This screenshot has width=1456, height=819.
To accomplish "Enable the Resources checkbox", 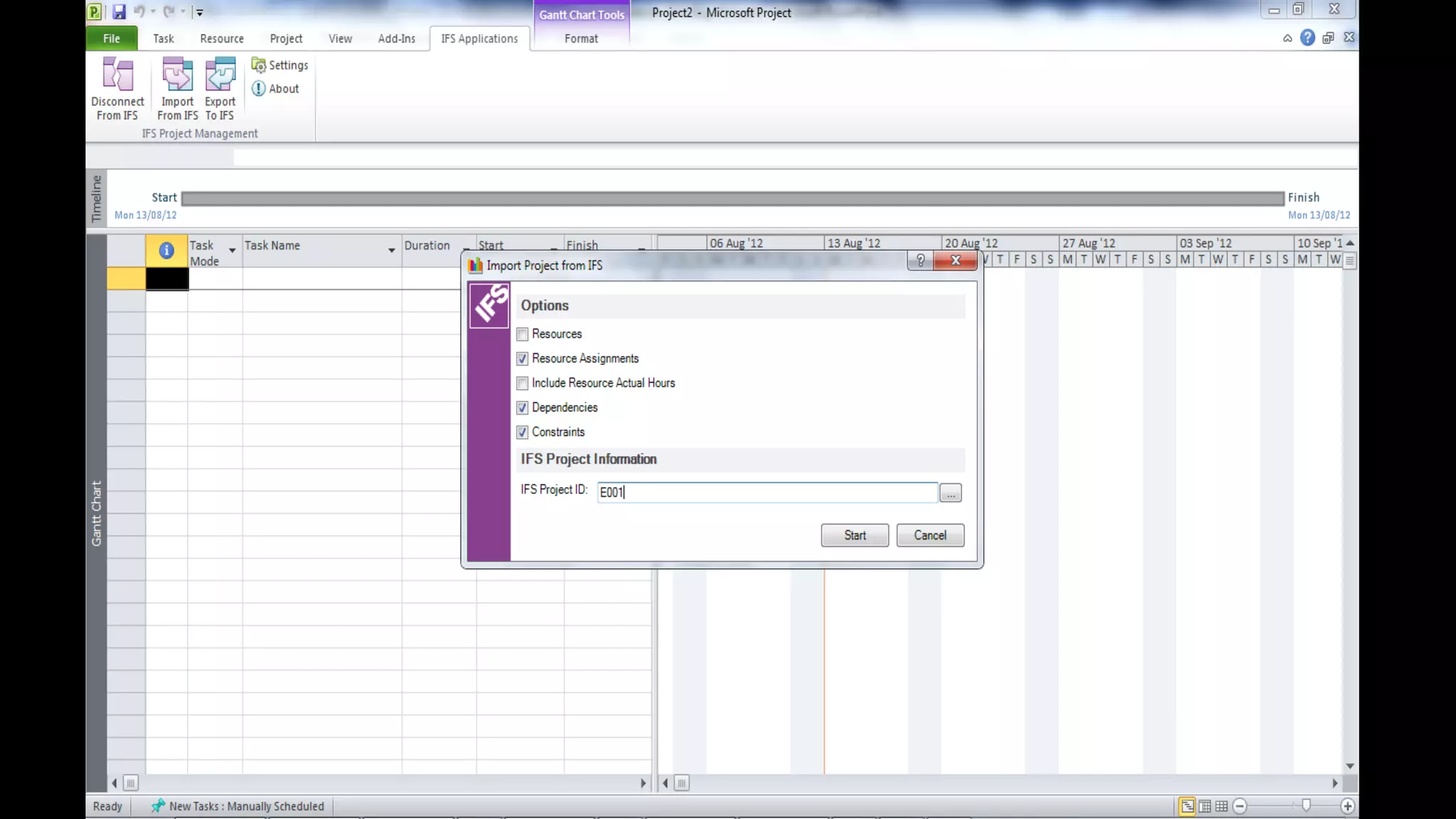I will click(x=523, y=334).
